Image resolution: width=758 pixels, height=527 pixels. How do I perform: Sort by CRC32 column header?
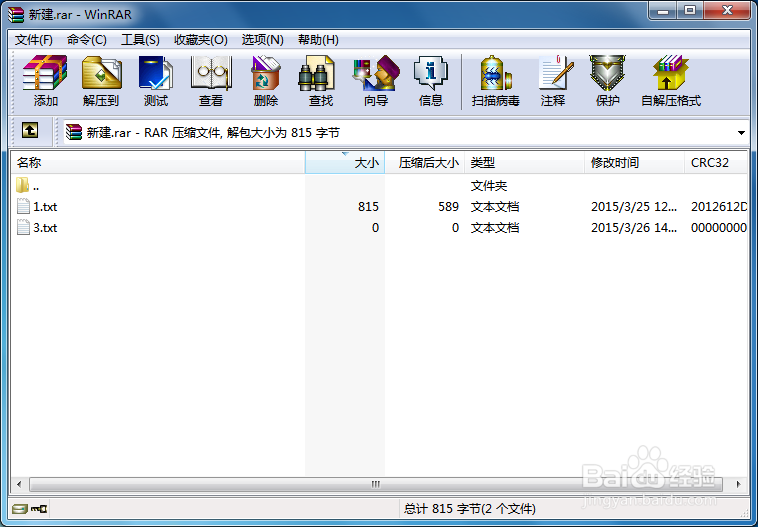click(716, 162)
